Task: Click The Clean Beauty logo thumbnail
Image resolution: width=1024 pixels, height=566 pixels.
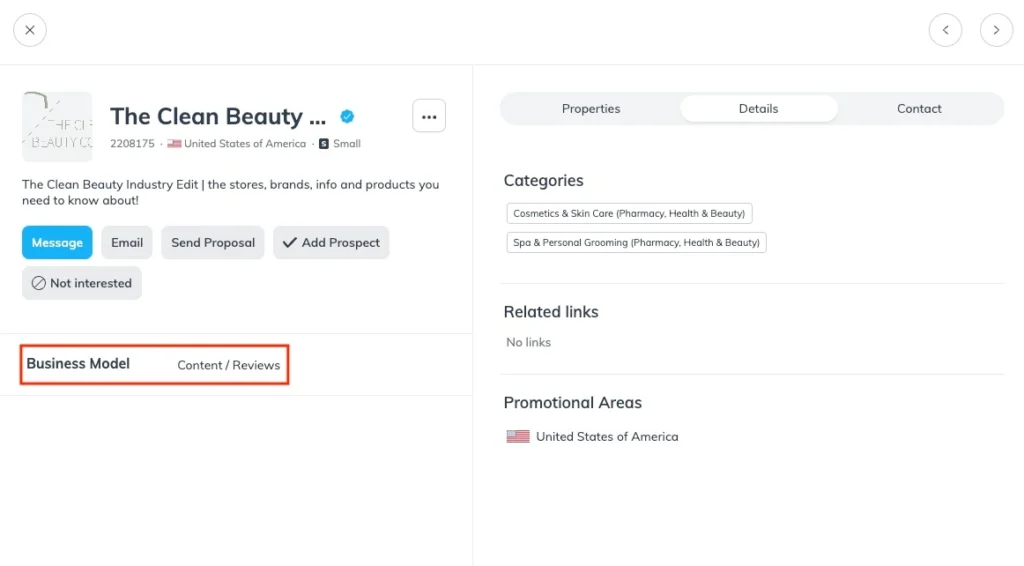Action: pyautogui.click(x=57, y=127)
